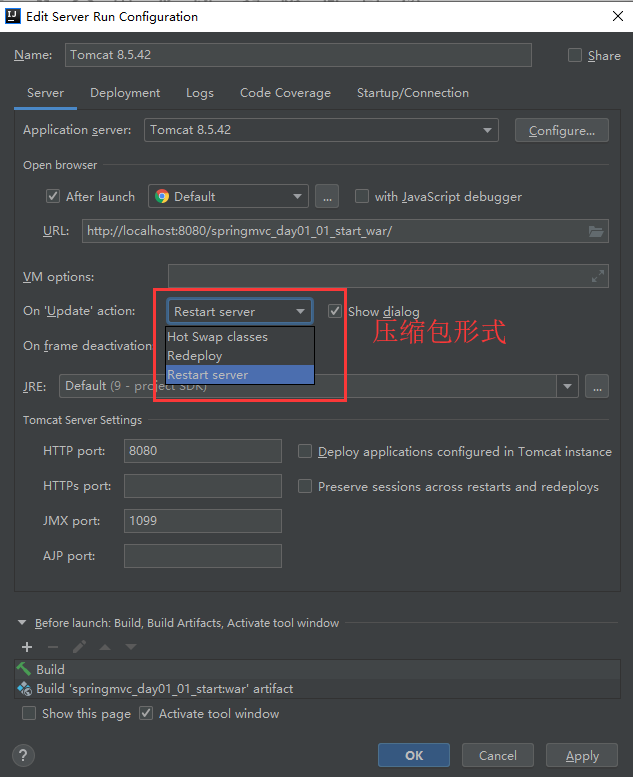
Task: Collapse the Before launch section
Action: pyautogui.click(x=22, y=622)
